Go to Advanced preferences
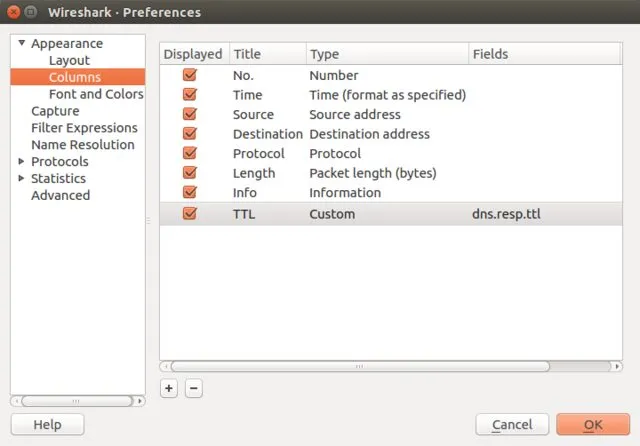Viewport: 640px width, 446px height. pyautogui.click(x=60, y=195)
